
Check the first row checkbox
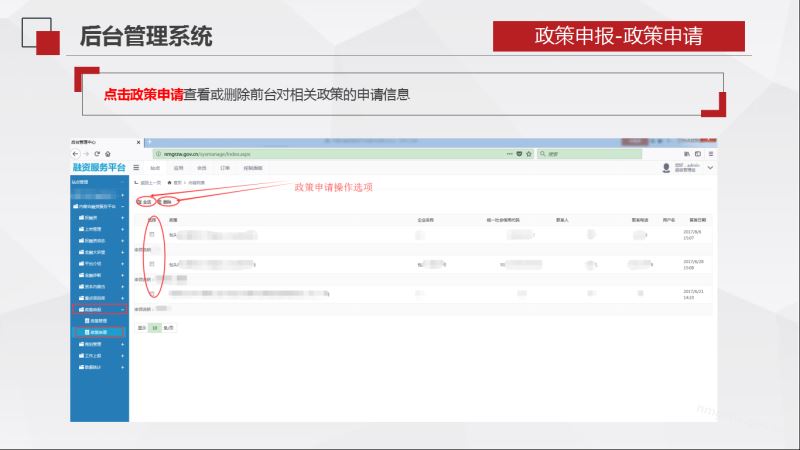point(152,235)
